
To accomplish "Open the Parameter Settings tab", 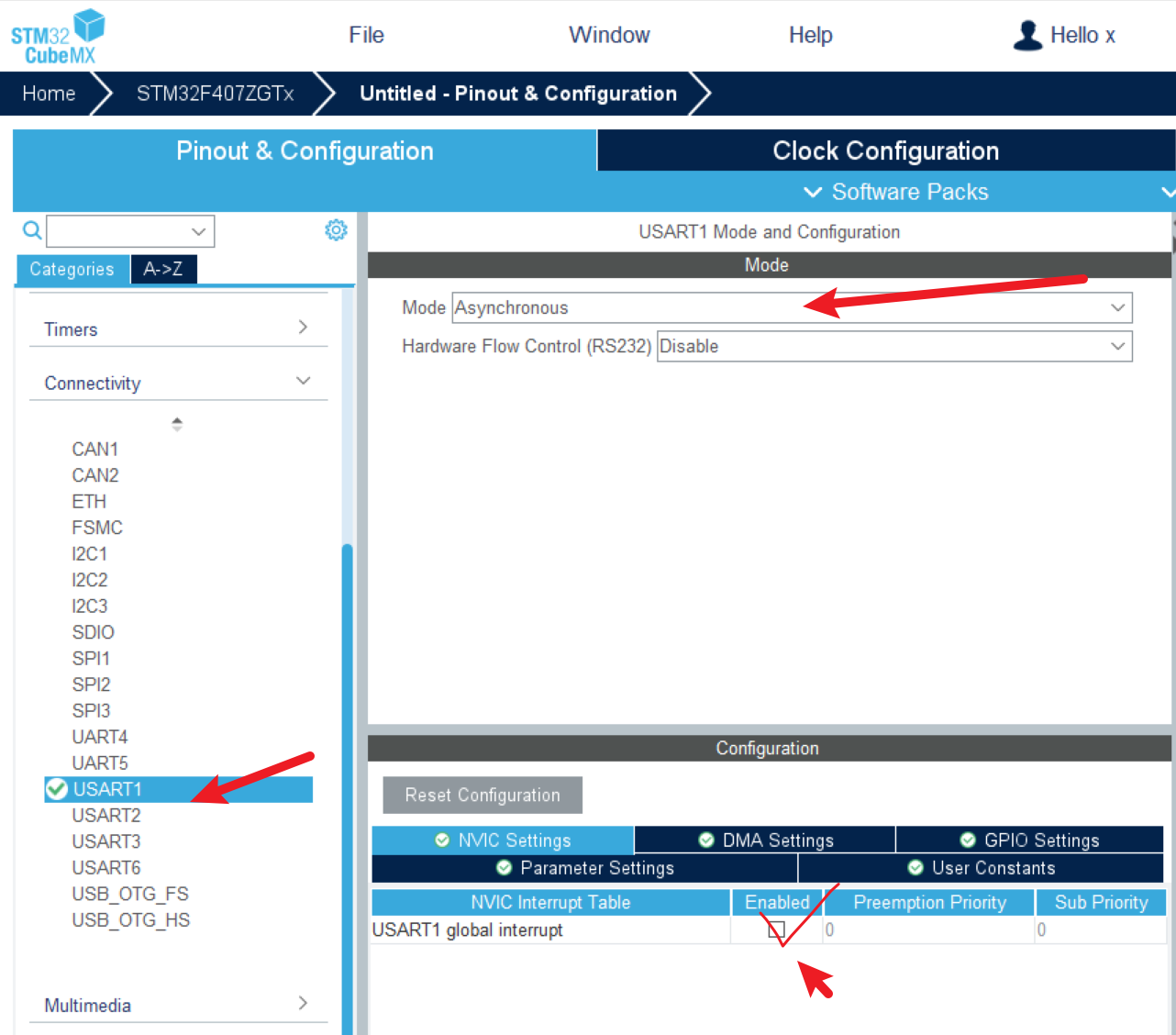I will (584, 868).
